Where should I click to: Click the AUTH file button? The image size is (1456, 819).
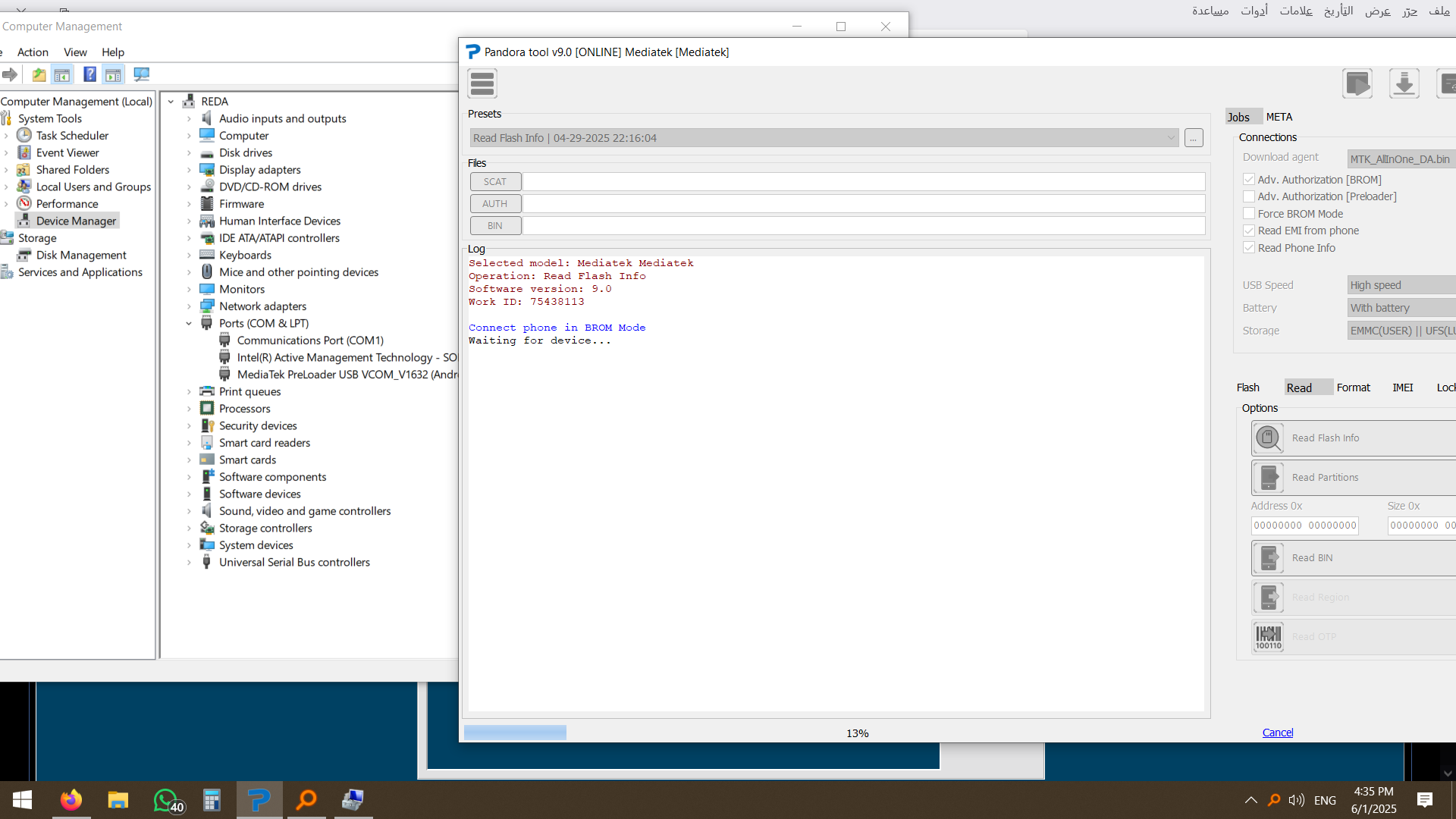tap(495, 204)
